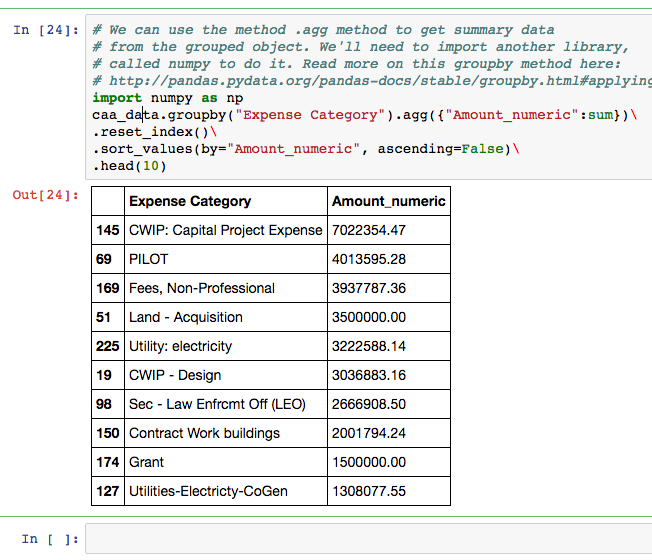This screenshot has height=560, width=652.
Task: Select the PILOT cell
Action: [226, 259]
